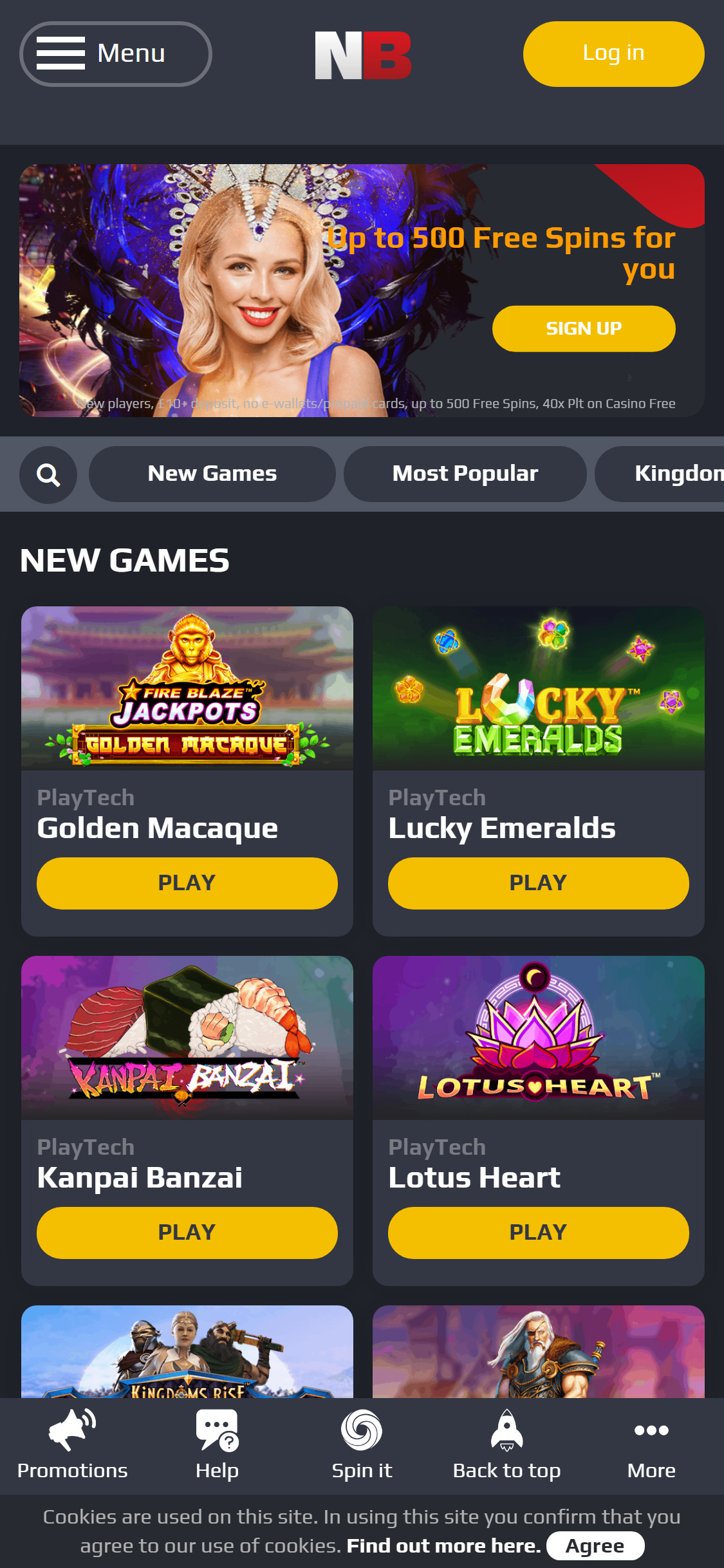
Task: Play Lotus Heart game
Action: (x=539, y=1233)
